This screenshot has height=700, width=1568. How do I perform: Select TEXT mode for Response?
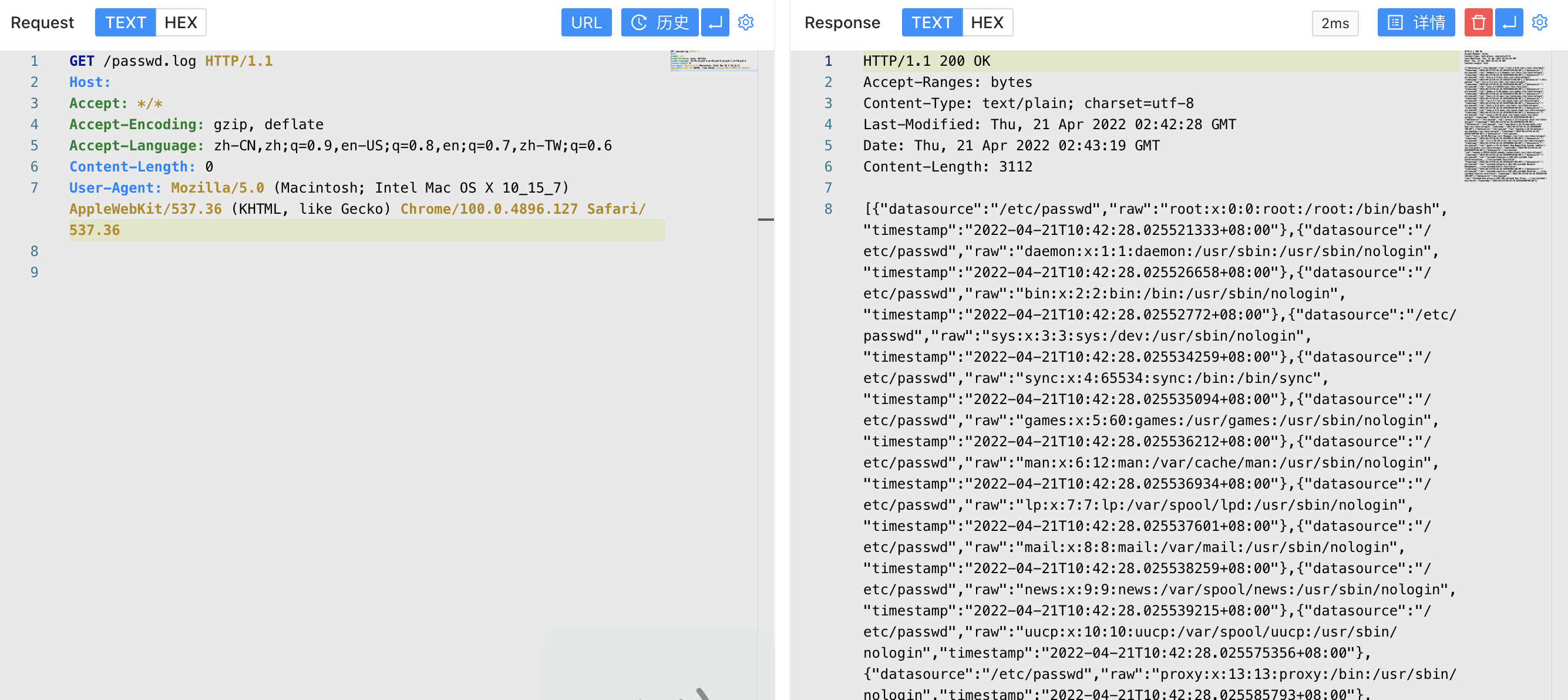point(931,22)
